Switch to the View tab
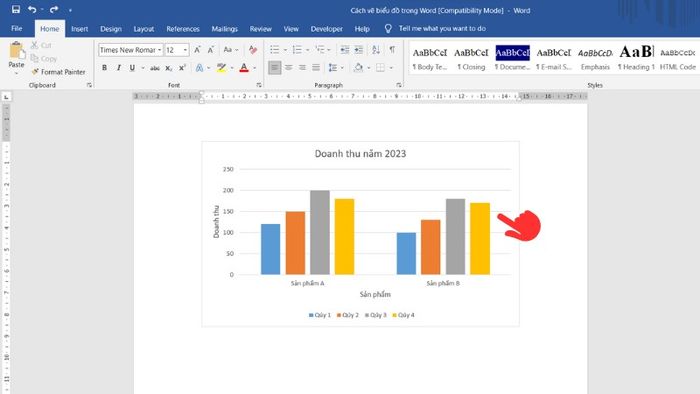Image resolution: width=700 pixels, height=394 pixels. coord(291,29)
